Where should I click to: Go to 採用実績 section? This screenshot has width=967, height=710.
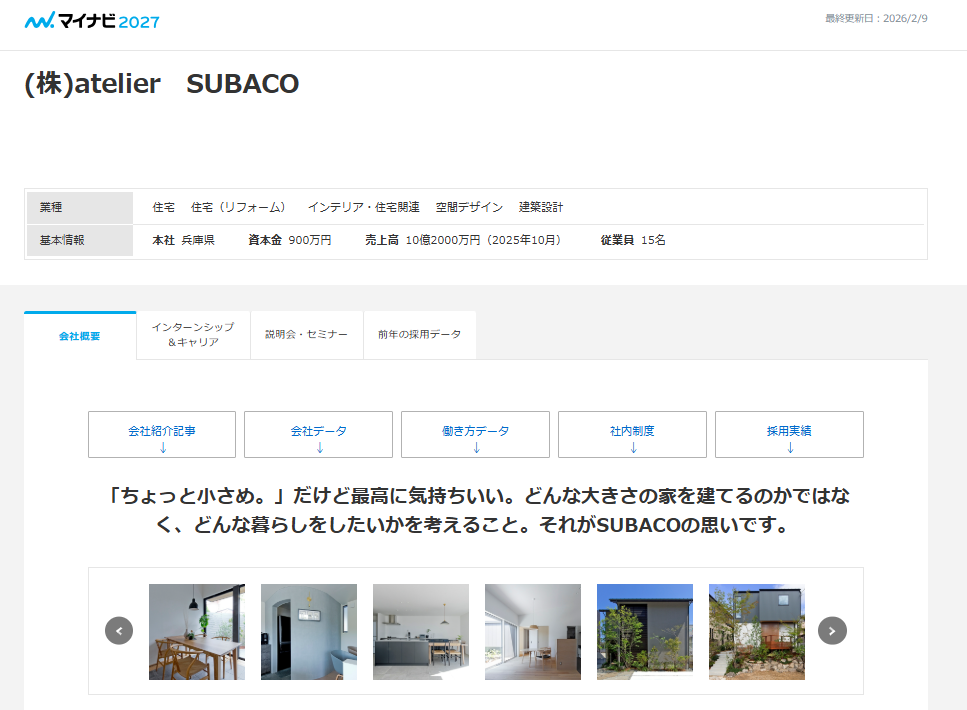click(789, 435)
